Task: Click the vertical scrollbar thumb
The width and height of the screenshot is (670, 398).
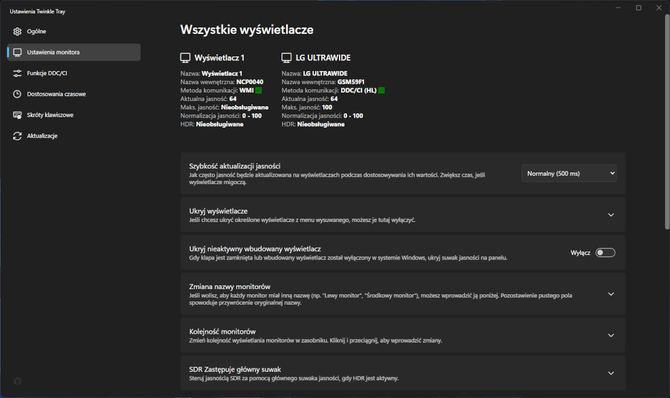Action: pyautogui.click(x=667, y=122)
